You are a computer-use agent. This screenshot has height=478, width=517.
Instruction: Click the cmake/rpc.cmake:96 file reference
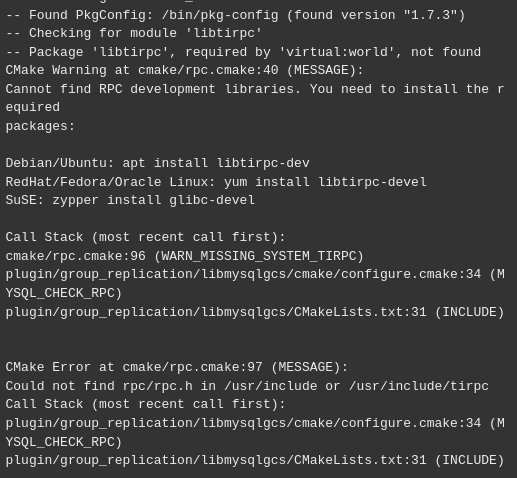click(x=76, y=256)
